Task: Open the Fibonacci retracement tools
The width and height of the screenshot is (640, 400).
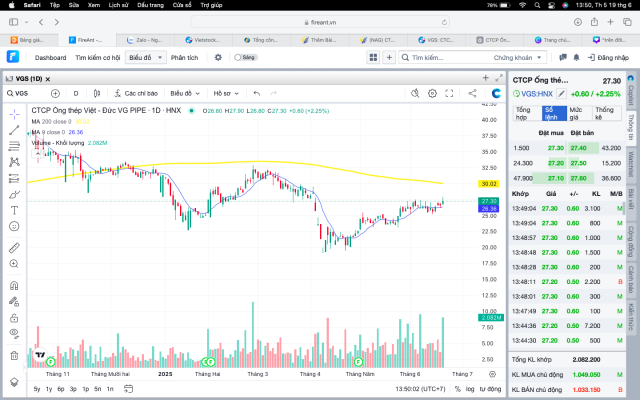Action: tap(14, 146)
